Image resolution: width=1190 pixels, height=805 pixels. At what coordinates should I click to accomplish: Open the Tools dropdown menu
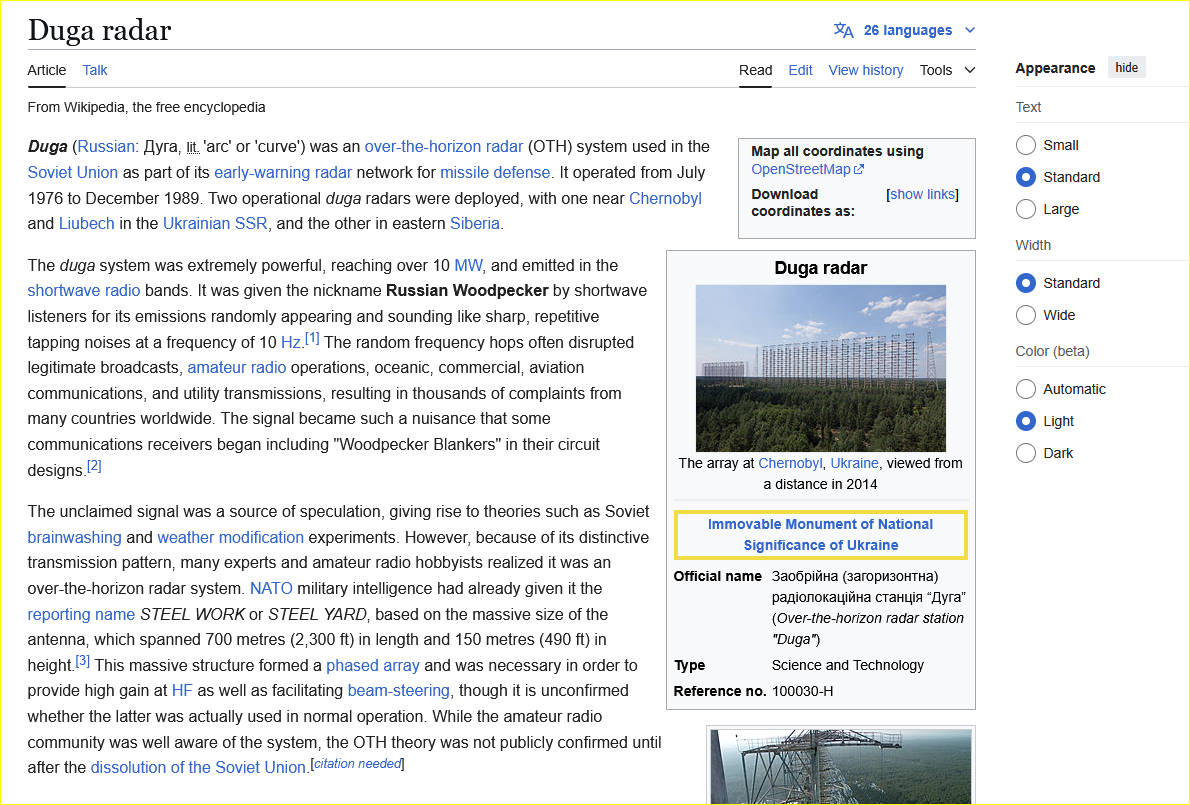click(947, 70)
